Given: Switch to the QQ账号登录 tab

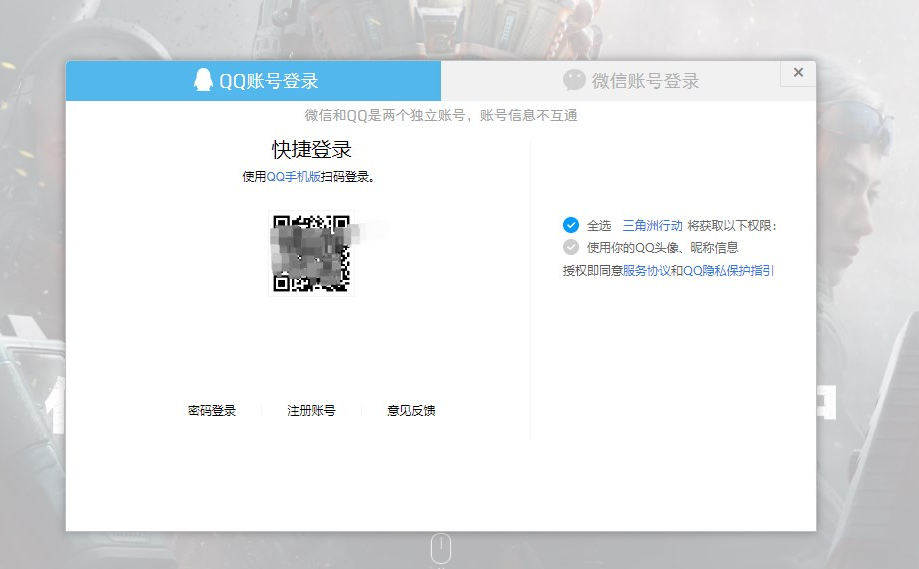Looking at the screenshot, I should pos(253,81).
